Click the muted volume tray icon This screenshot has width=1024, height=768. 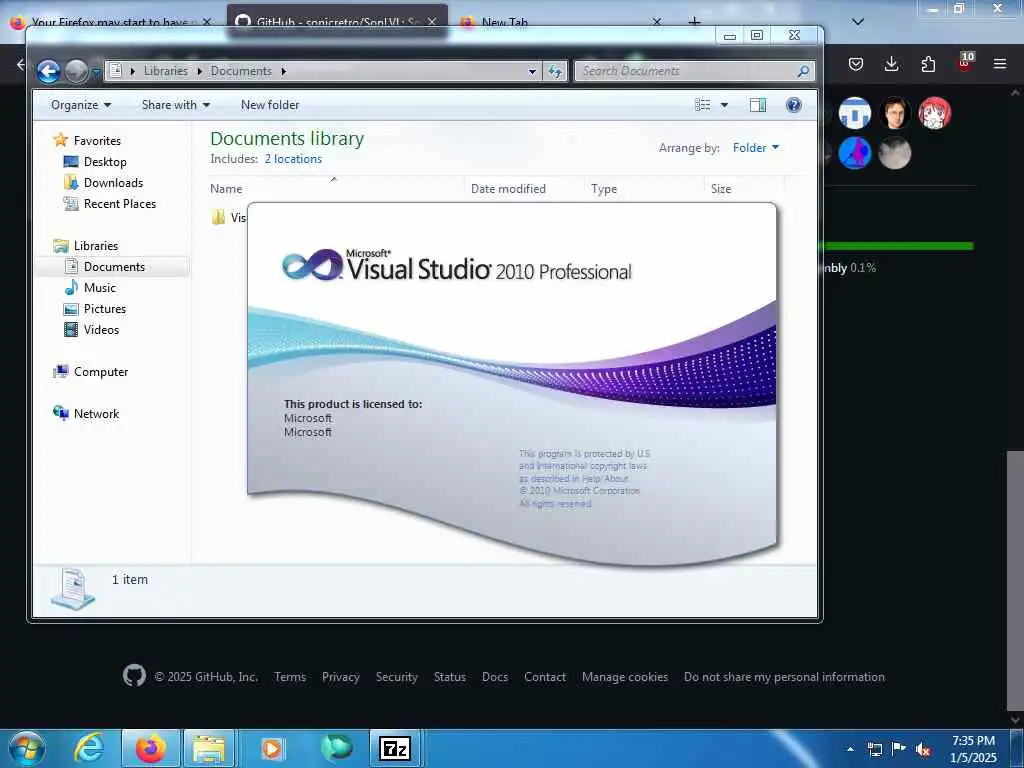(x=923, y=749)
